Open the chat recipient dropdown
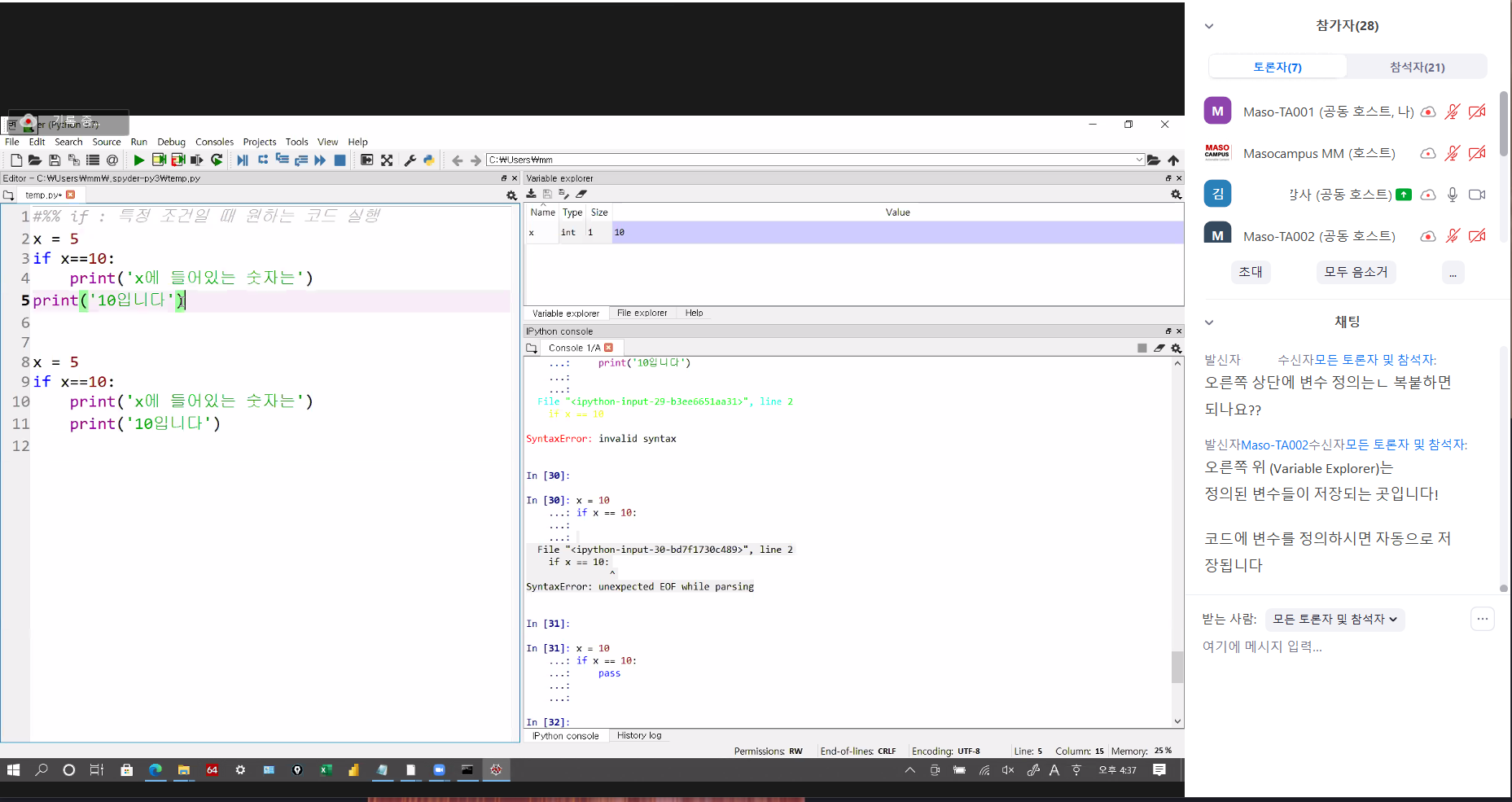 (x=1335, y=620)
